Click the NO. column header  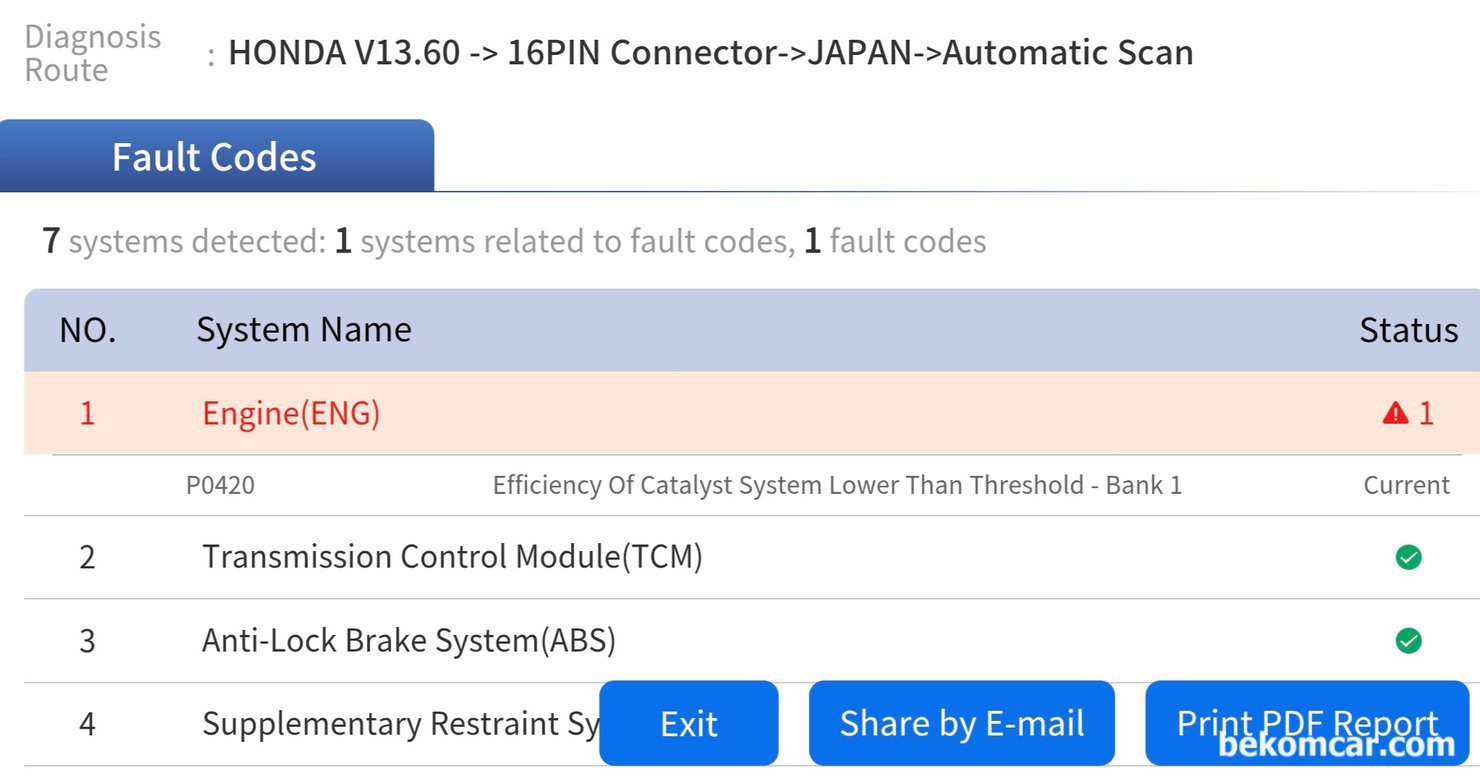(x=88, y=330)
